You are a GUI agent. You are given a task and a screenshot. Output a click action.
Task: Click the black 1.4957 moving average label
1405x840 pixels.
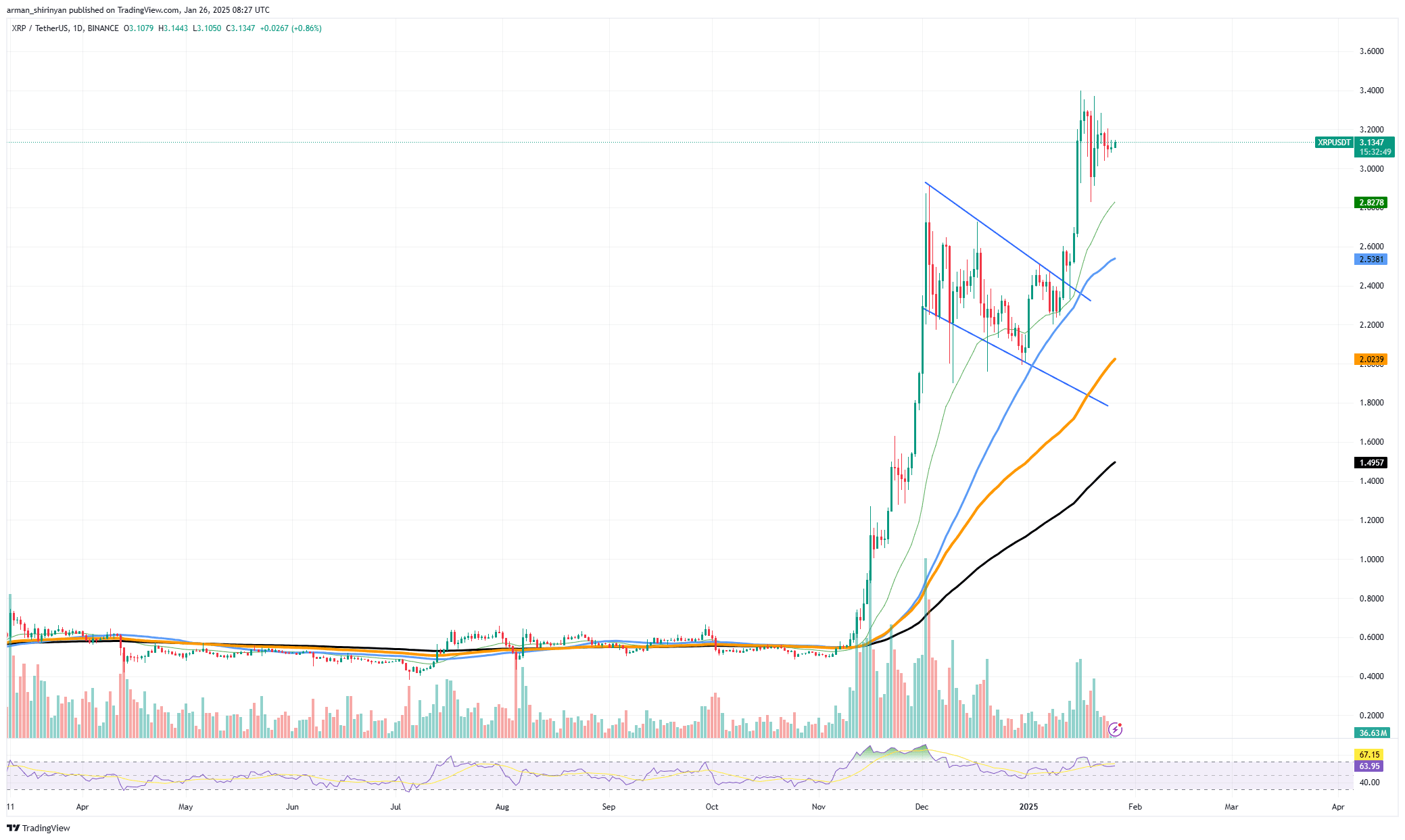[1370, 462]
